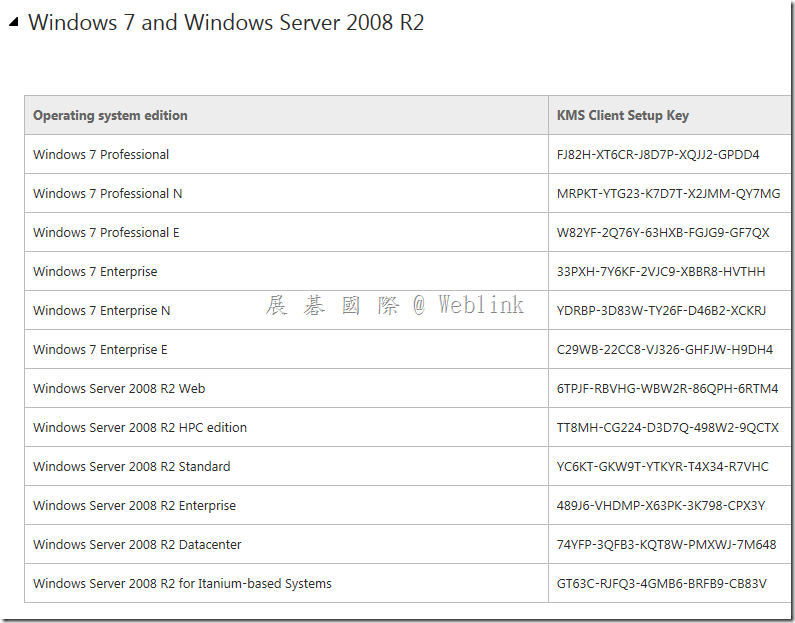
Task: Collapse the Windows 7 and Server 2008 R2 section
Action: pyautogui.click(x=14, y=22)
